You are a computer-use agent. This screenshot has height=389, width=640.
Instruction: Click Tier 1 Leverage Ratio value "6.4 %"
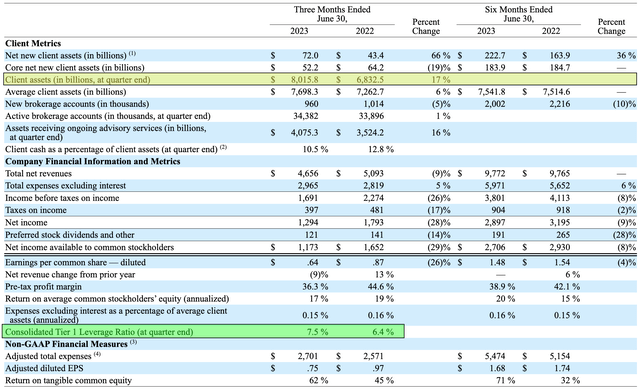tap(383, 332)
